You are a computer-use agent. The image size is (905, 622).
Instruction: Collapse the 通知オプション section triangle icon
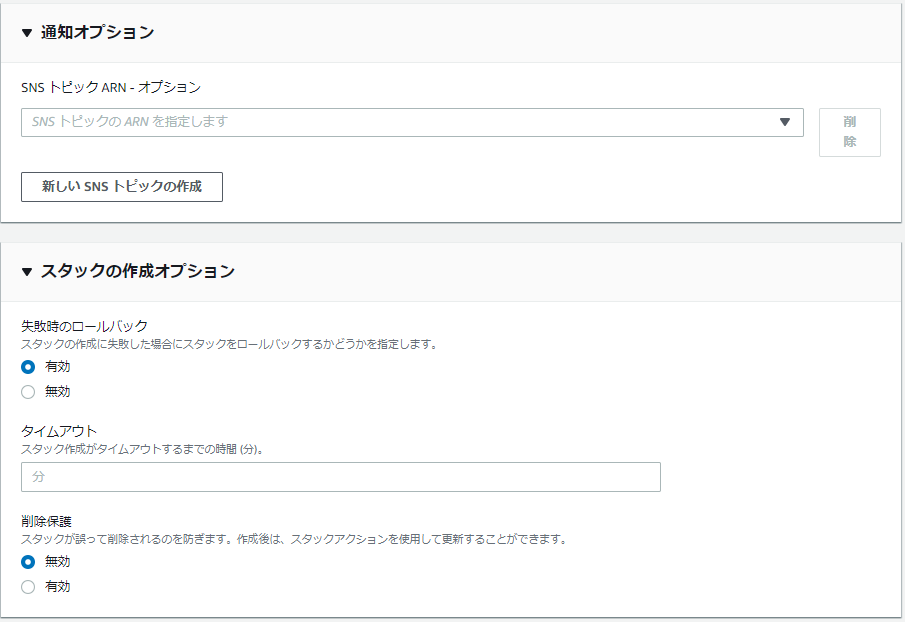[25, 31]
